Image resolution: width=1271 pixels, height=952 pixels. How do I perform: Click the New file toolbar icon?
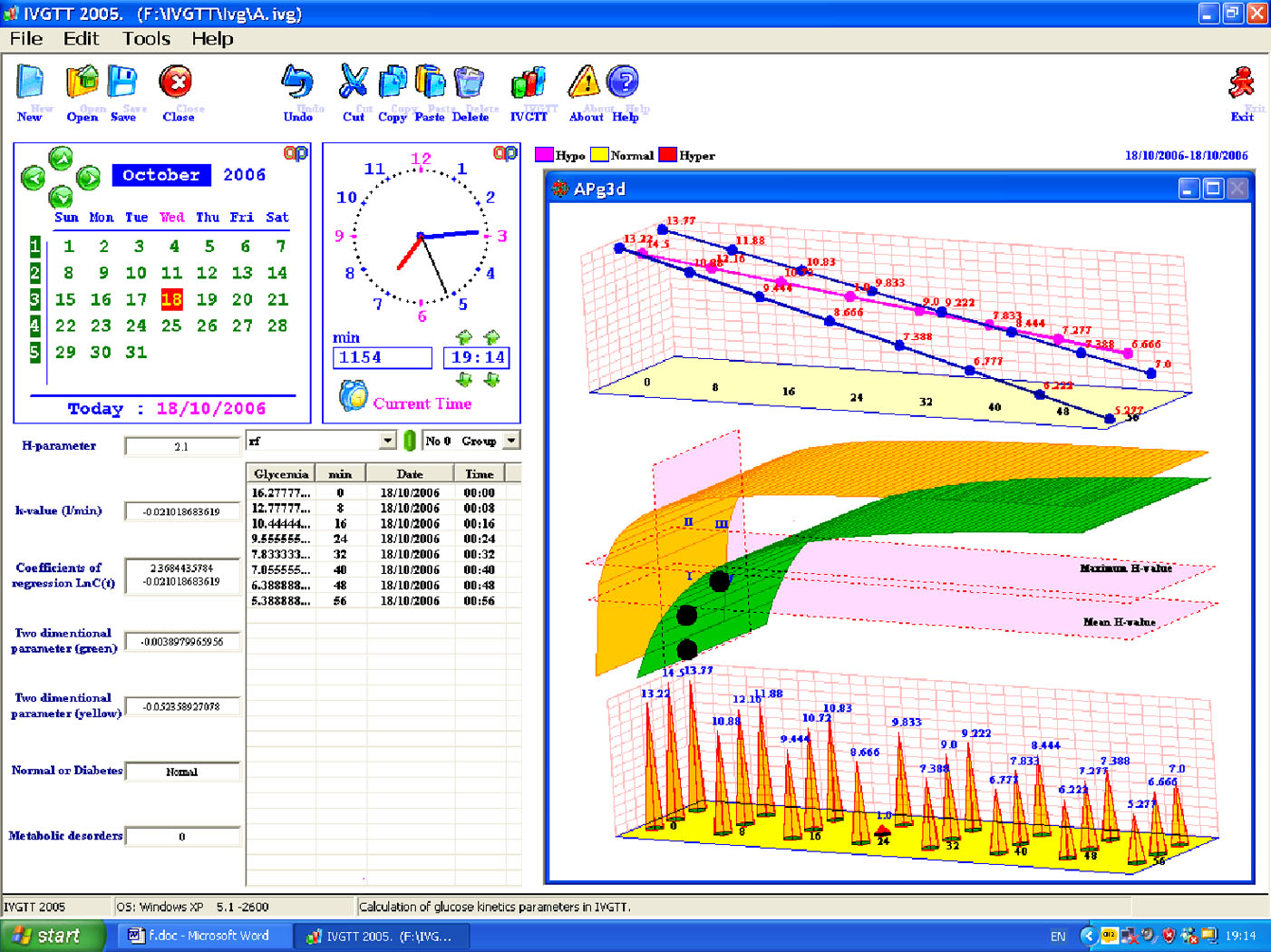tap(30, 84)
